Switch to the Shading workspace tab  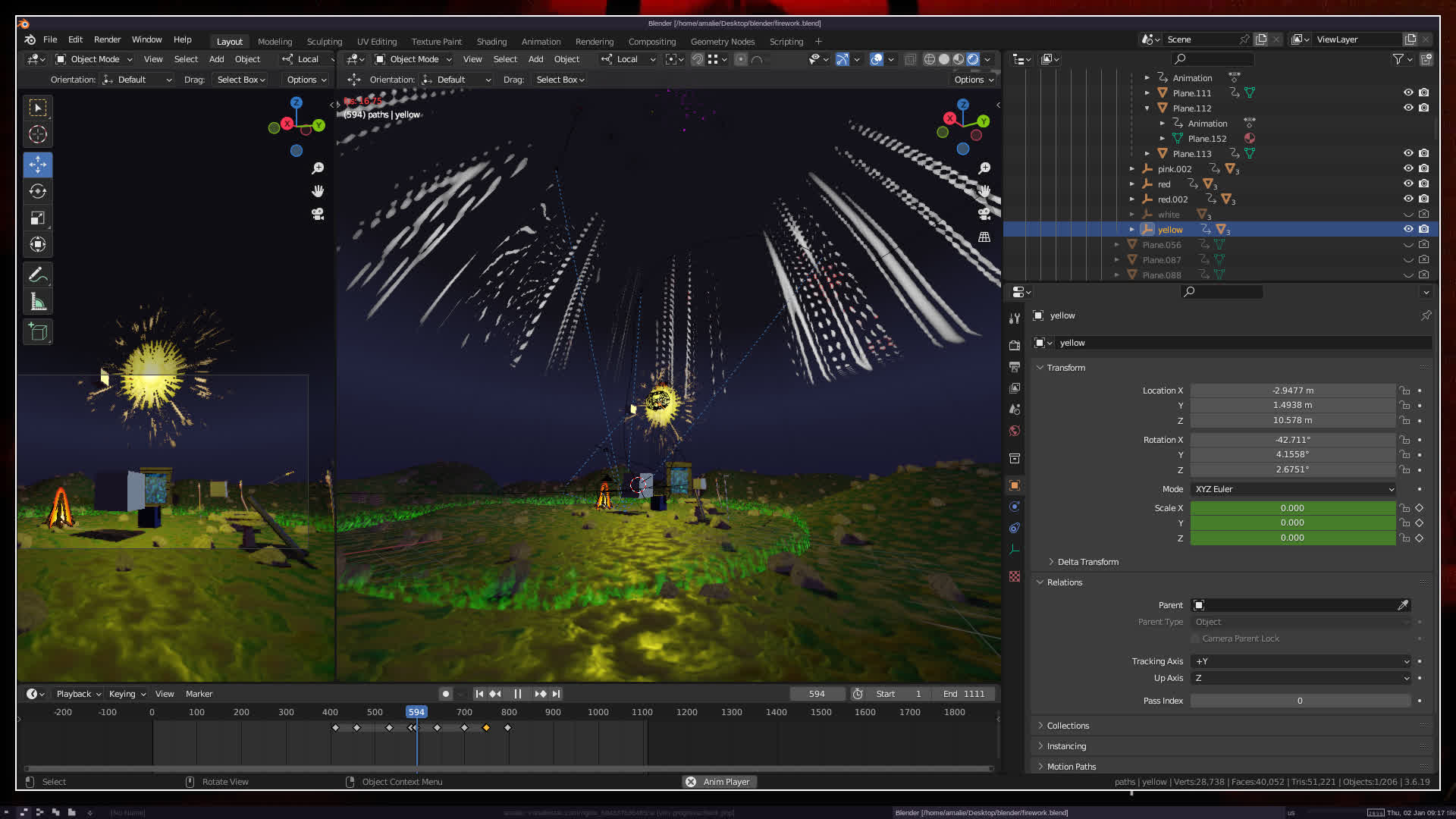coord(491,42)
